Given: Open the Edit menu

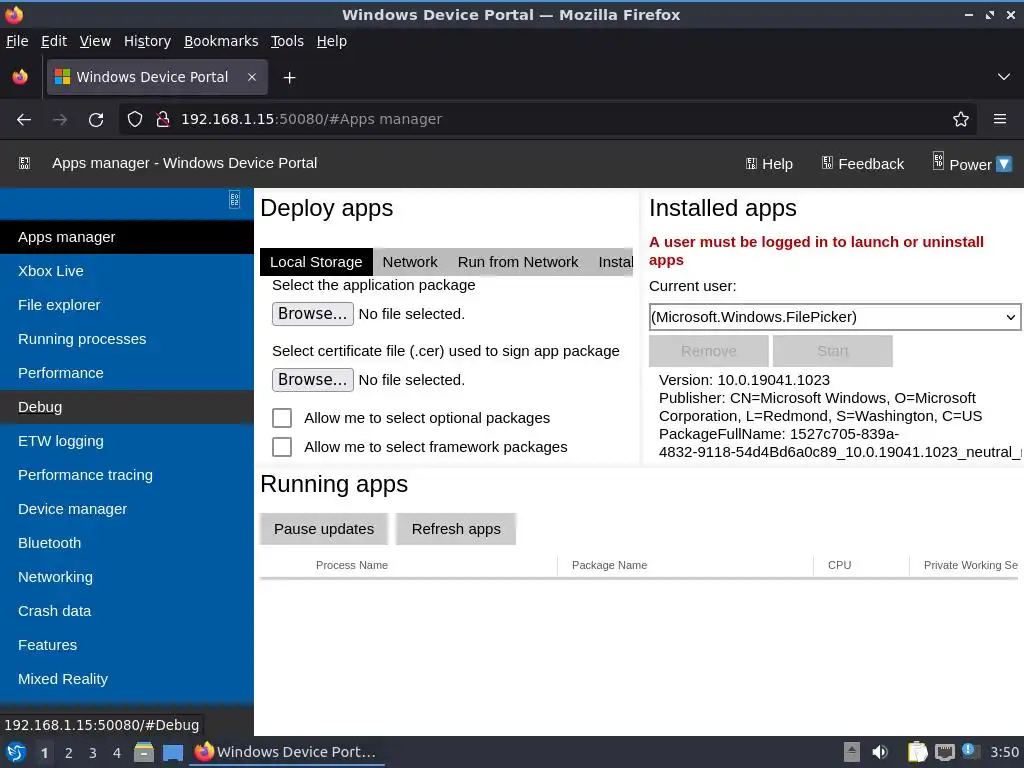Looking at the screenshot, I should coord(54,41).
